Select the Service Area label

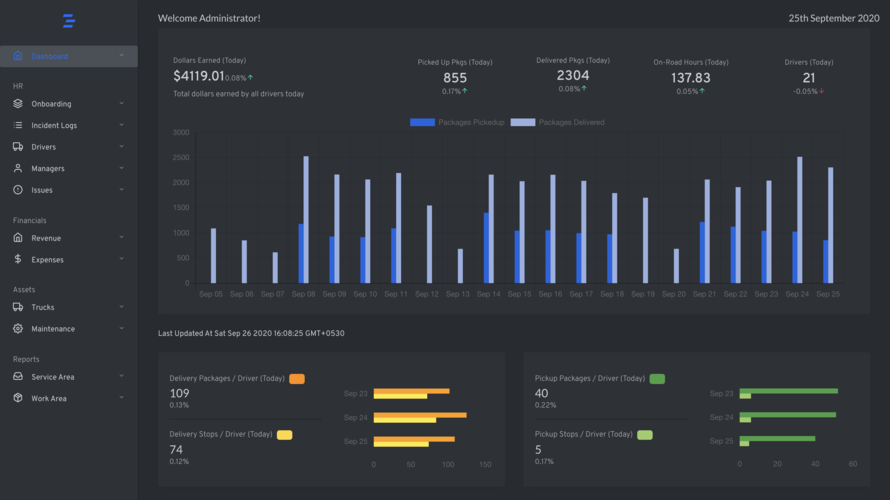(53, 377)
